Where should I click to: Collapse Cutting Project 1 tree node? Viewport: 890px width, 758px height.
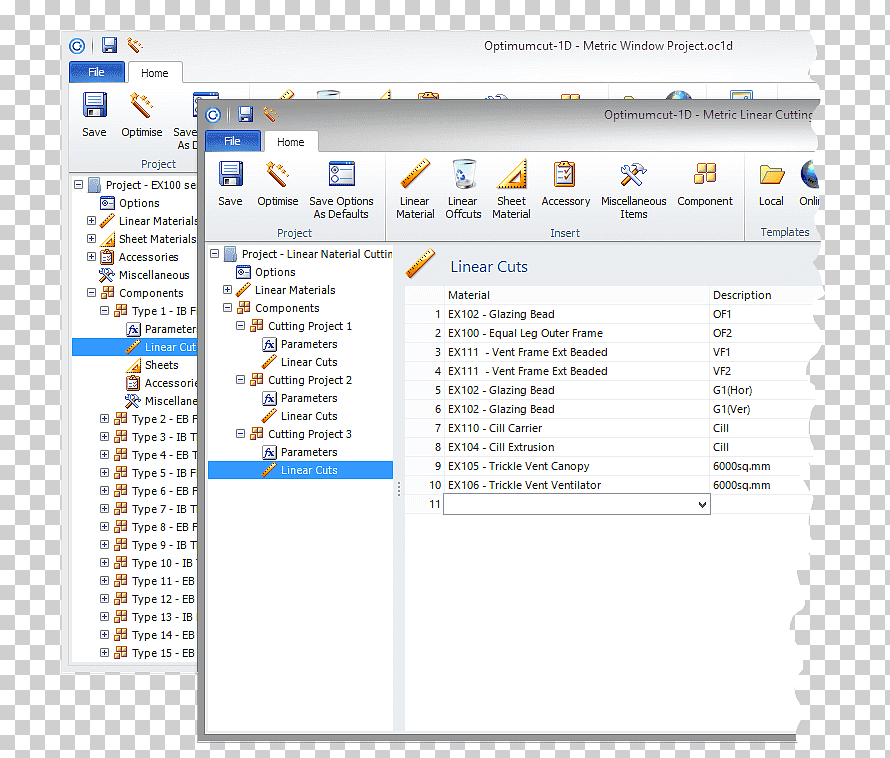point(241,326)
